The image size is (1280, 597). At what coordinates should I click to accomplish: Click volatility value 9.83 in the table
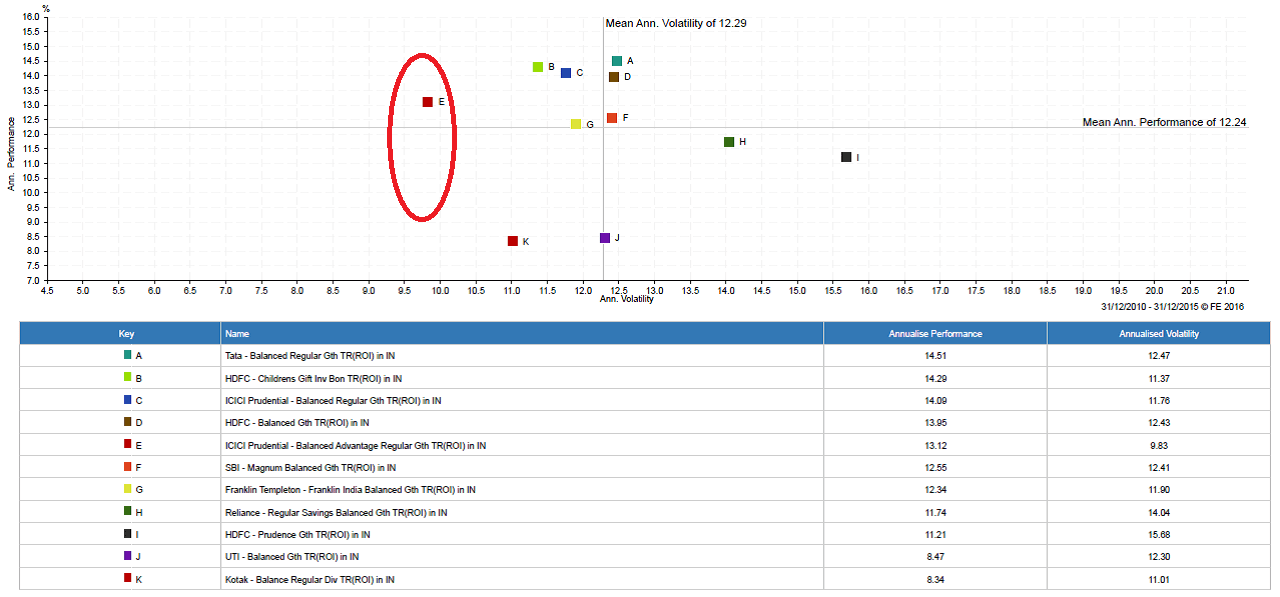click(1159, 446)
